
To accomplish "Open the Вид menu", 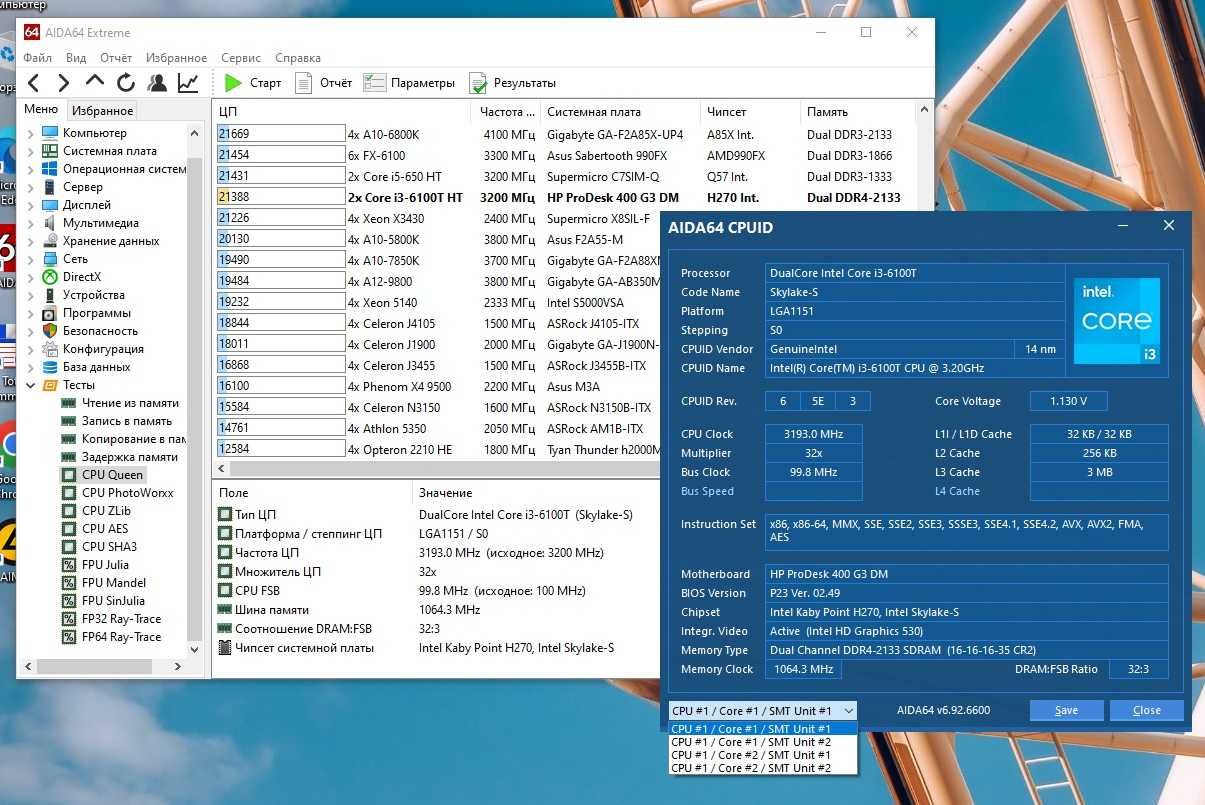I will [76, 58].
